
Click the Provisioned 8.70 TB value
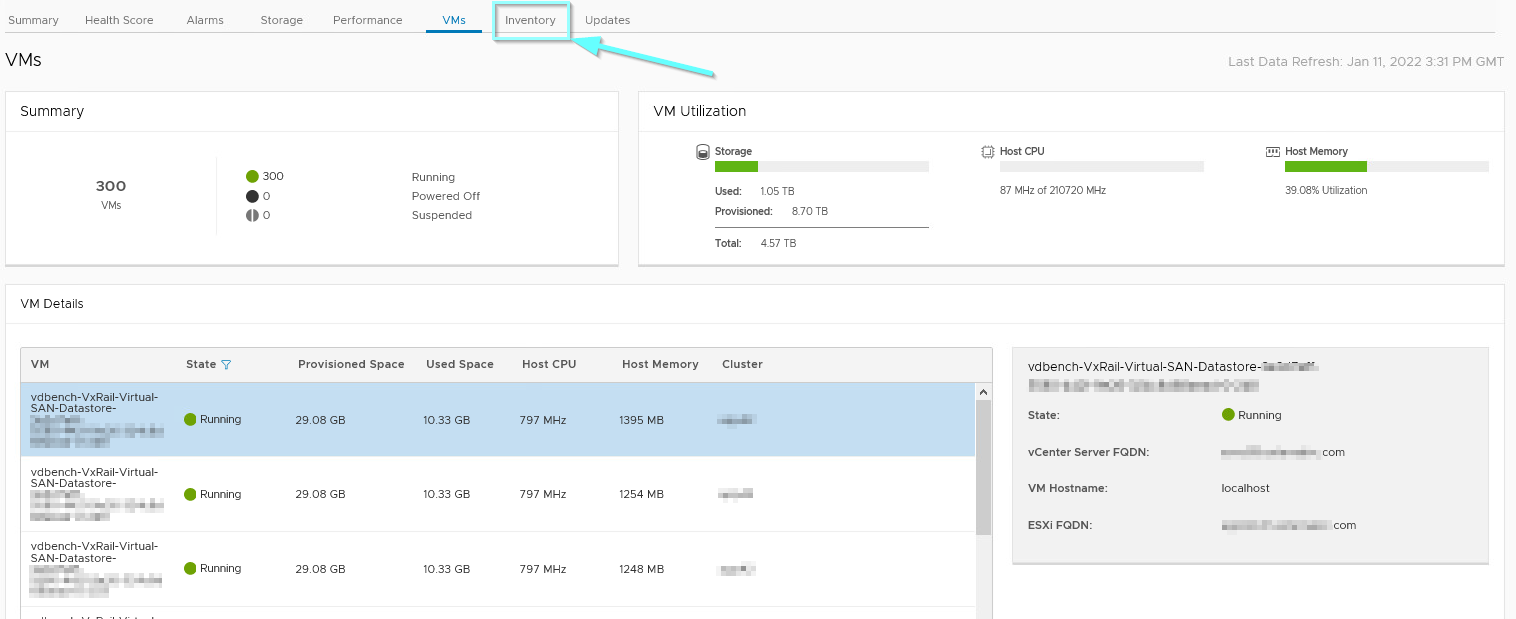point(809,212)
